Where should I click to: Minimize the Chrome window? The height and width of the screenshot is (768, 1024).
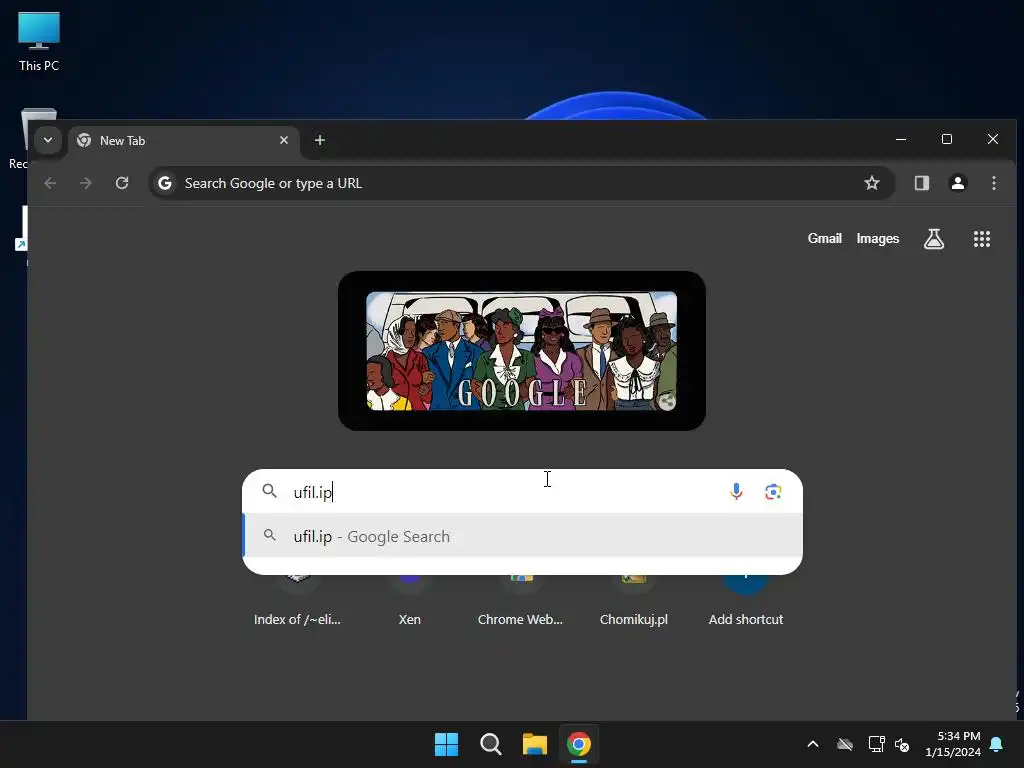[x=901, y=139]
